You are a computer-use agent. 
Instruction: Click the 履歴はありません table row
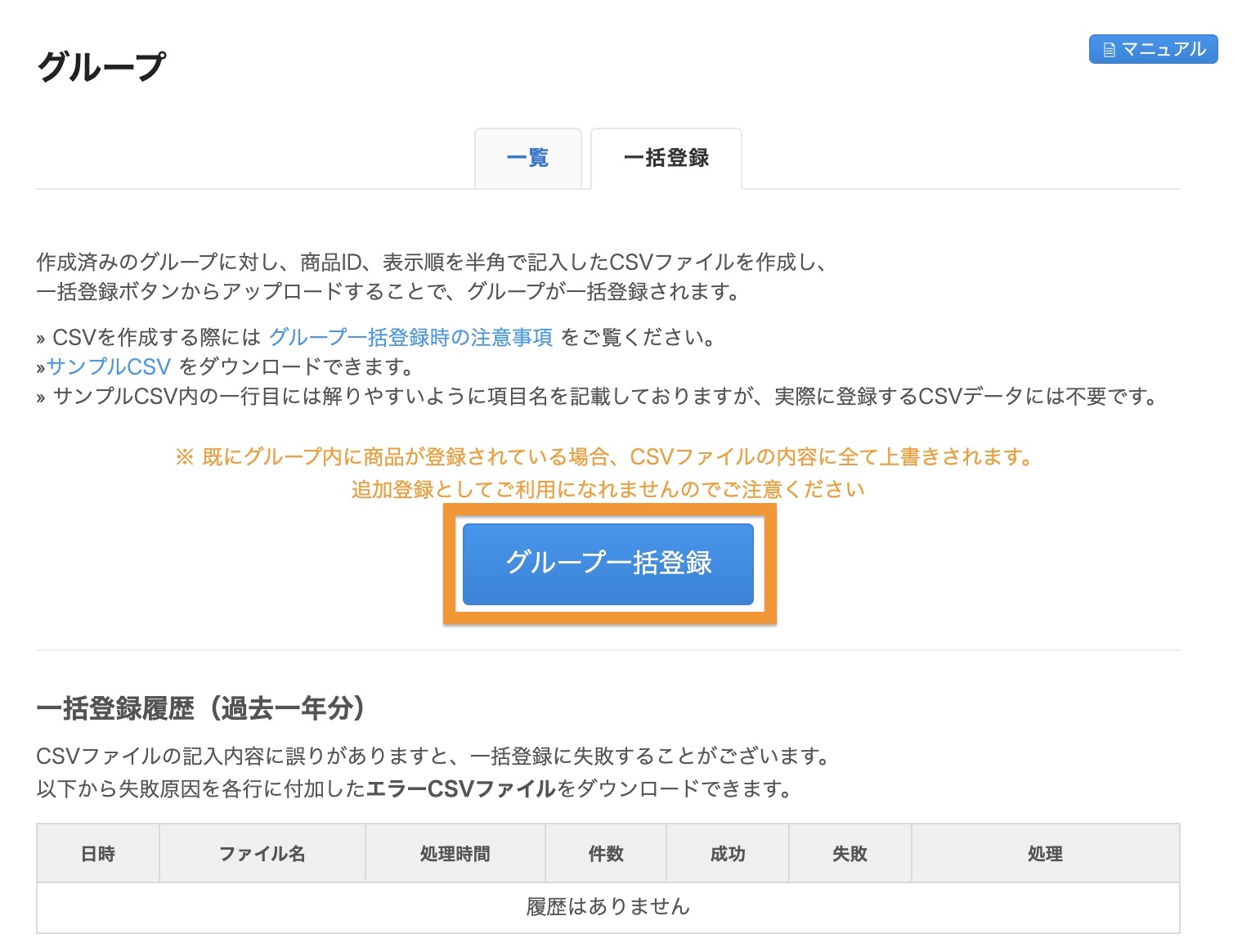coord(608,906)
